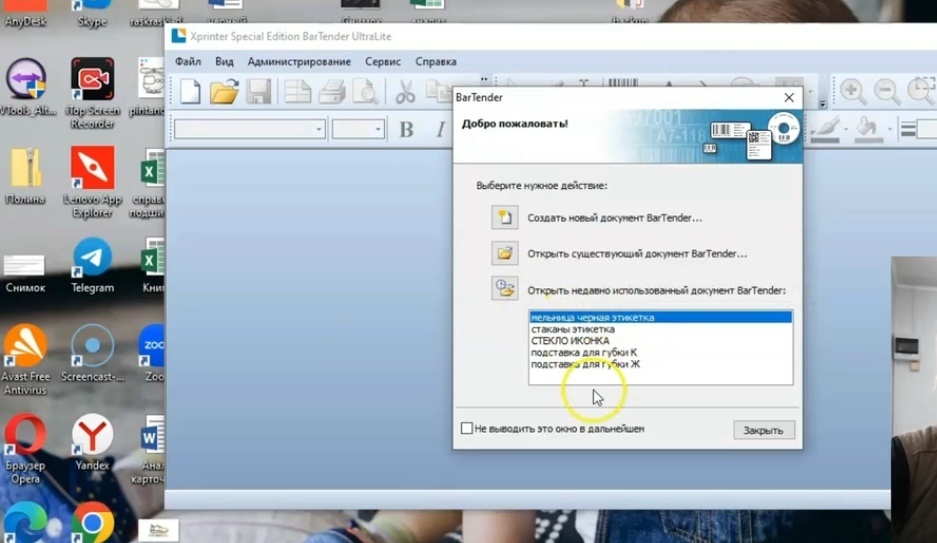Click the recently used document icon
Viewport: 937px width, 543px height.
tap(505, 289)
